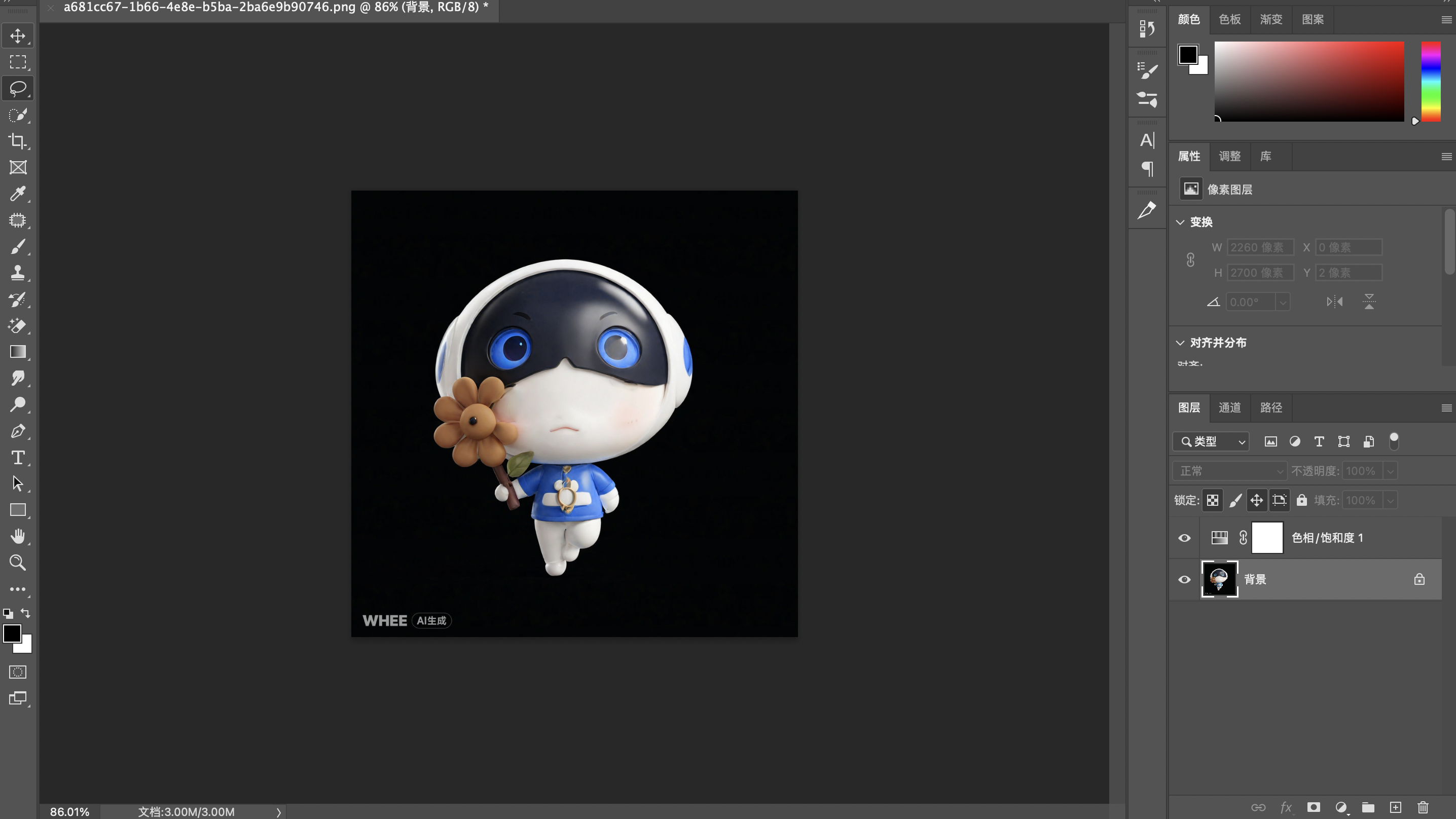Select the Clone Stamp tool

(x=18, y=273)
